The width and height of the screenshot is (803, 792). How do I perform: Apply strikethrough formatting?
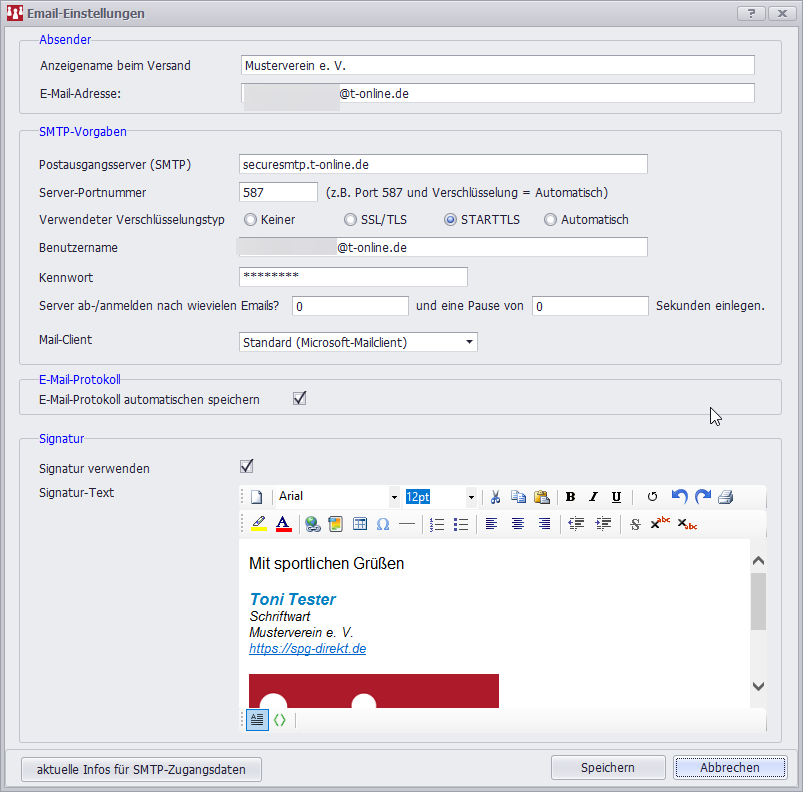point(635,524)
